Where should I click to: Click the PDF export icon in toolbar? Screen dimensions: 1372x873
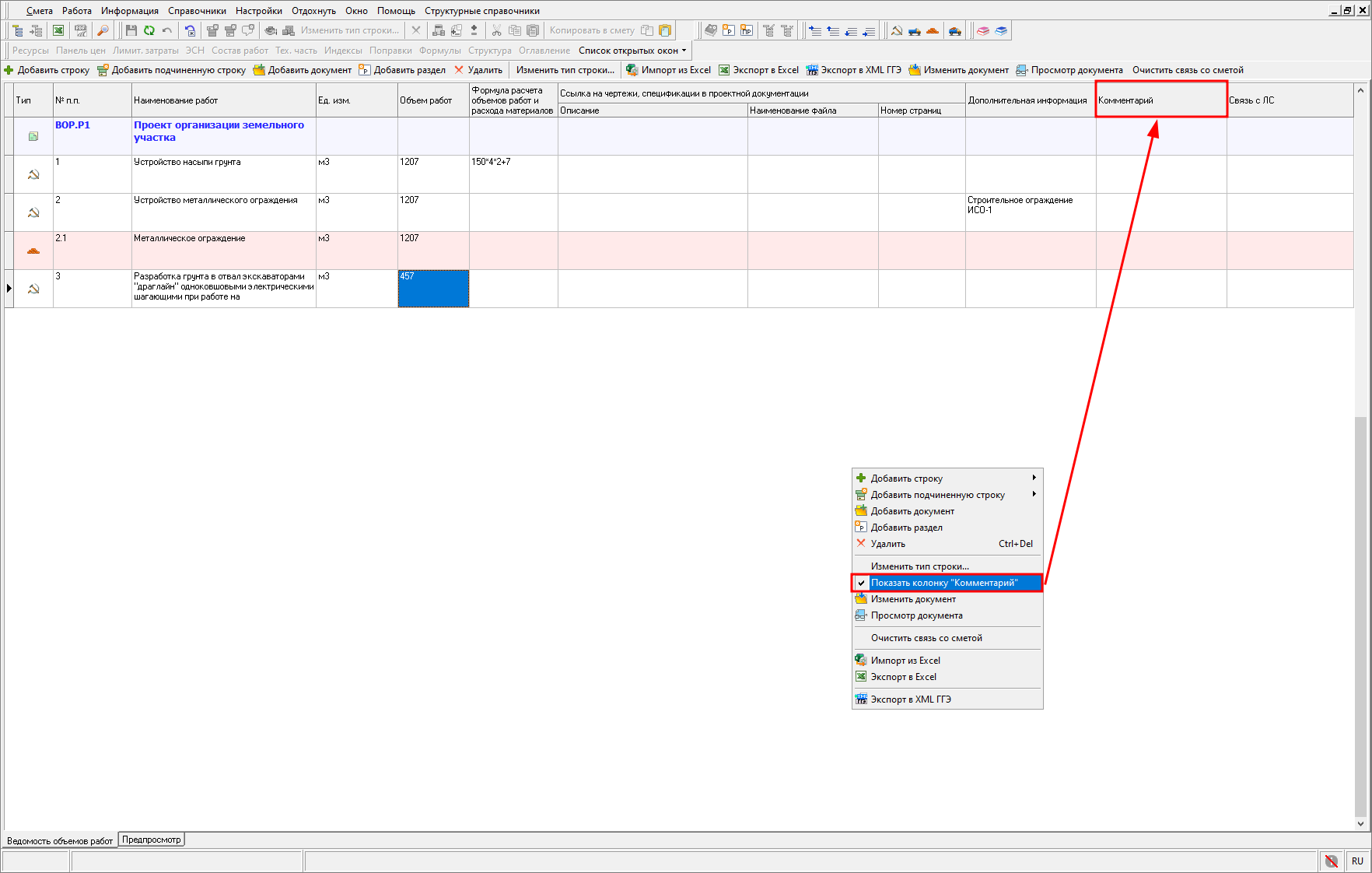click(80, 30)
